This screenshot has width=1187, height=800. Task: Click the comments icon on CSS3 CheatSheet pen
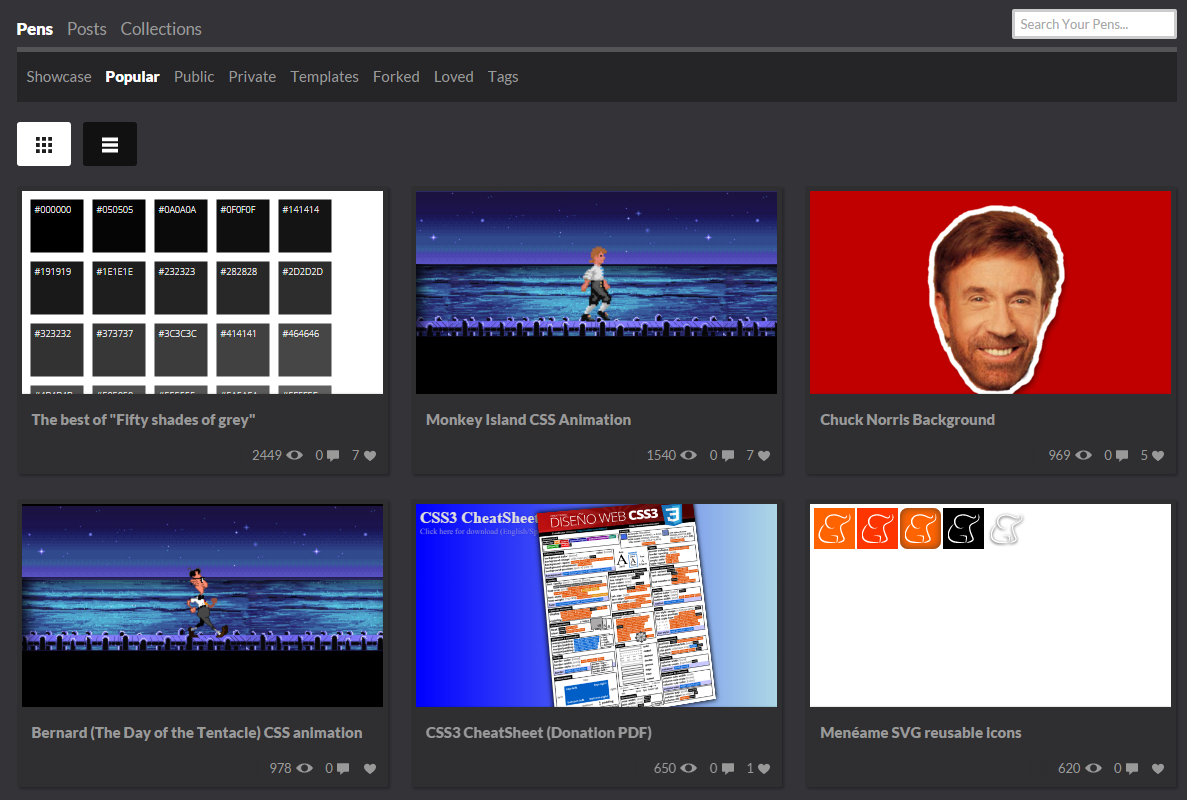[727, 768]
